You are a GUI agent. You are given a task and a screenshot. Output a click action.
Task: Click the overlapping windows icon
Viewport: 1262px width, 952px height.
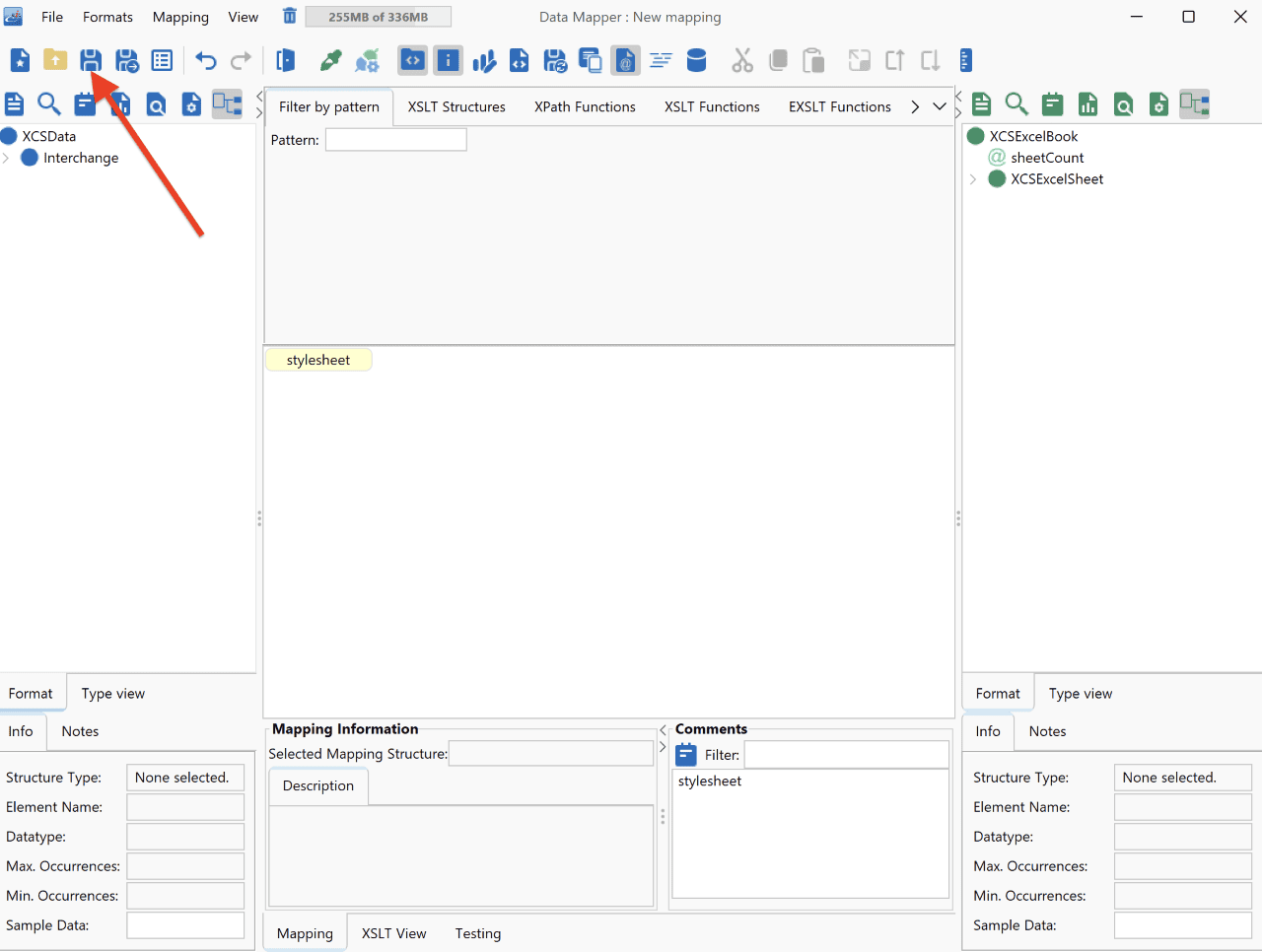[591, 60]
